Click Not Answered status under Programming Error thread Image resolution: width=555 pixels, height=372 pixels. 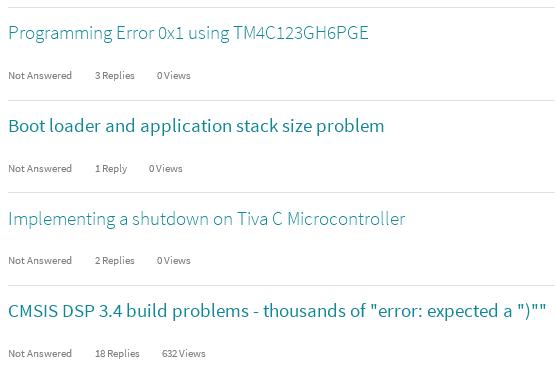pos(40,75)
